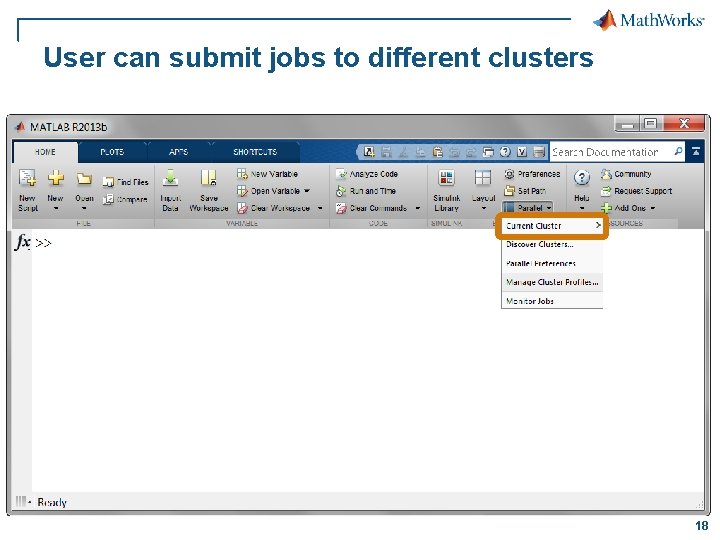
Task: Open the Simulink Library
Action: [x=446, y=190]
